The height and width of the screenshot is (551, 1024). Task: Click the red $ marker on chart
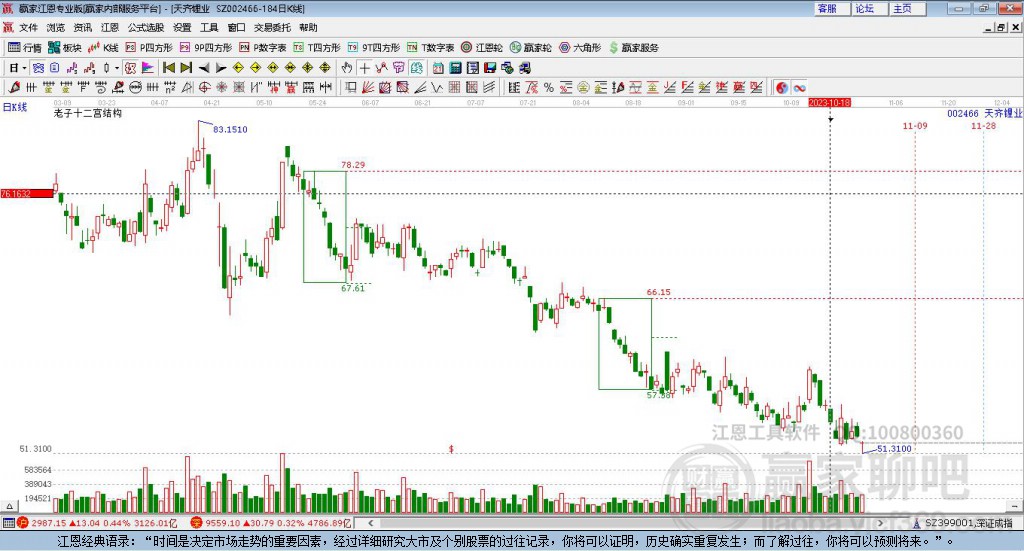[x=451, y=449]
